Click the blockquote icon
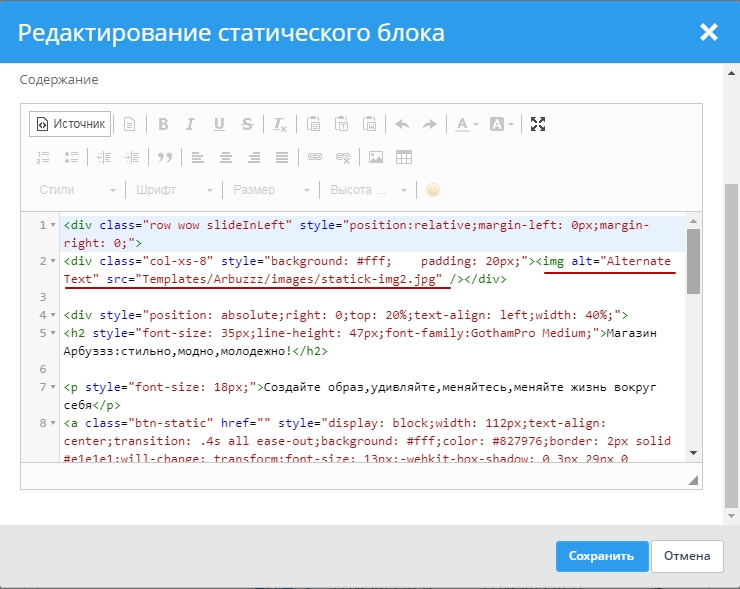The width and height of the screenshot is (740, 589). pyautogui.click(x=165, y=157)
